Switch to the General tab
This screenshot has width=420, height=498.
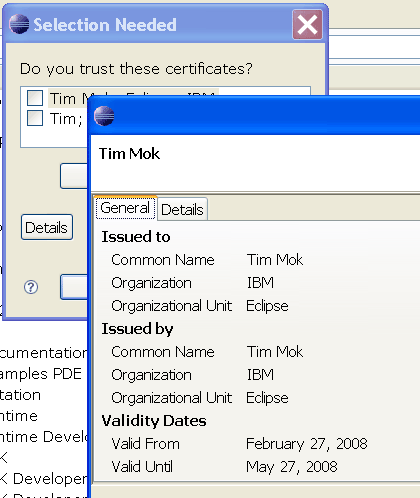pyautogui.click(x=125, y=208)
